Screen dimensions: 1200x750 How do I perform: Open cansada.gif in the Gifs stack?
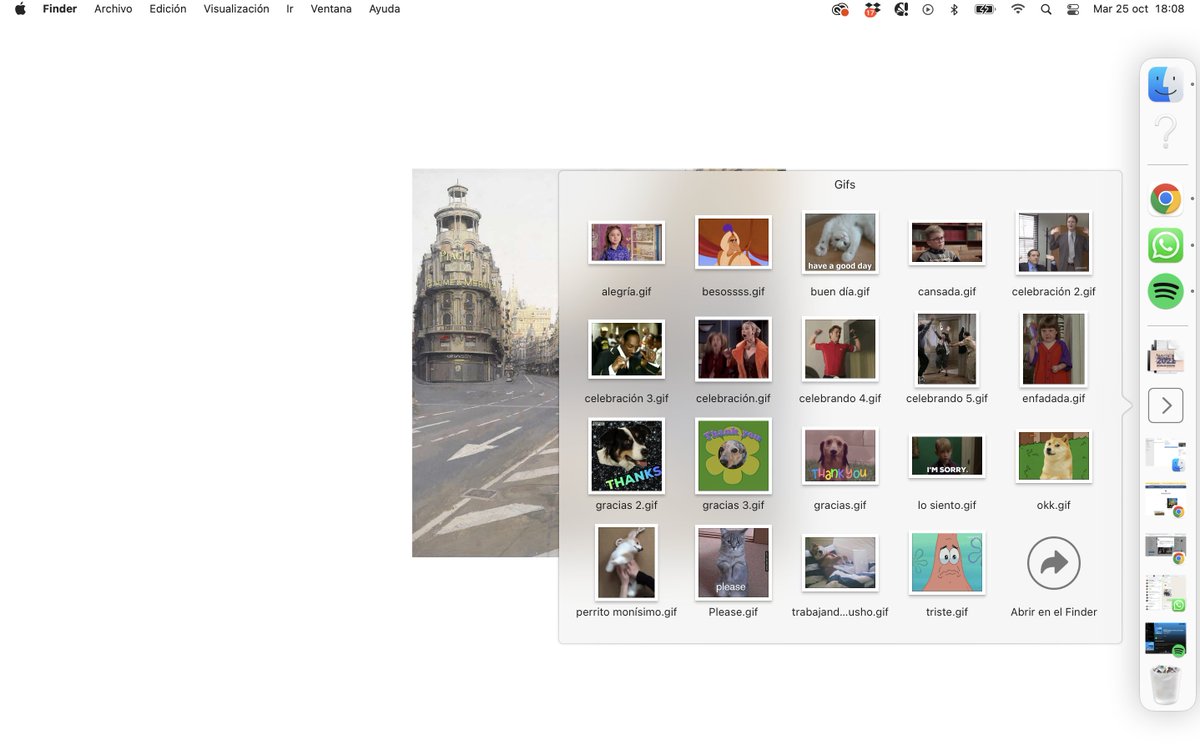(947, 242)
